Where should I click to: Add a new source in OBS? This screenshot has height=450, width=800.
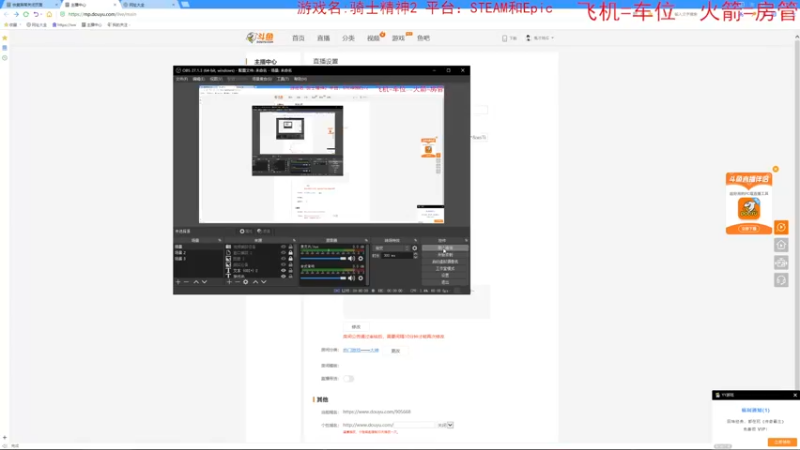click(x=229, y=282)
